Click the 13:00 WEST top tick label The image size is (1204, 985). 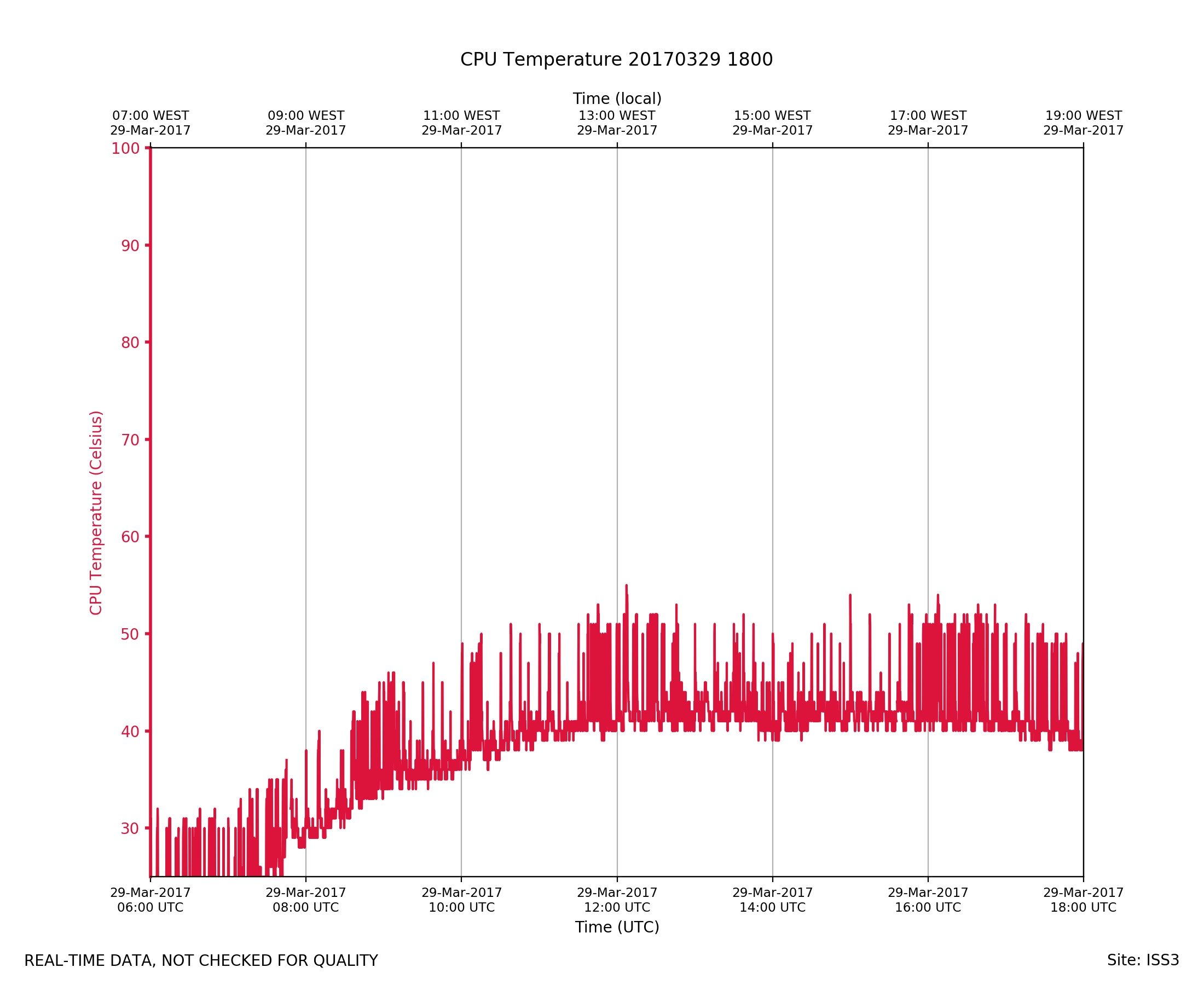coord(617,123)
